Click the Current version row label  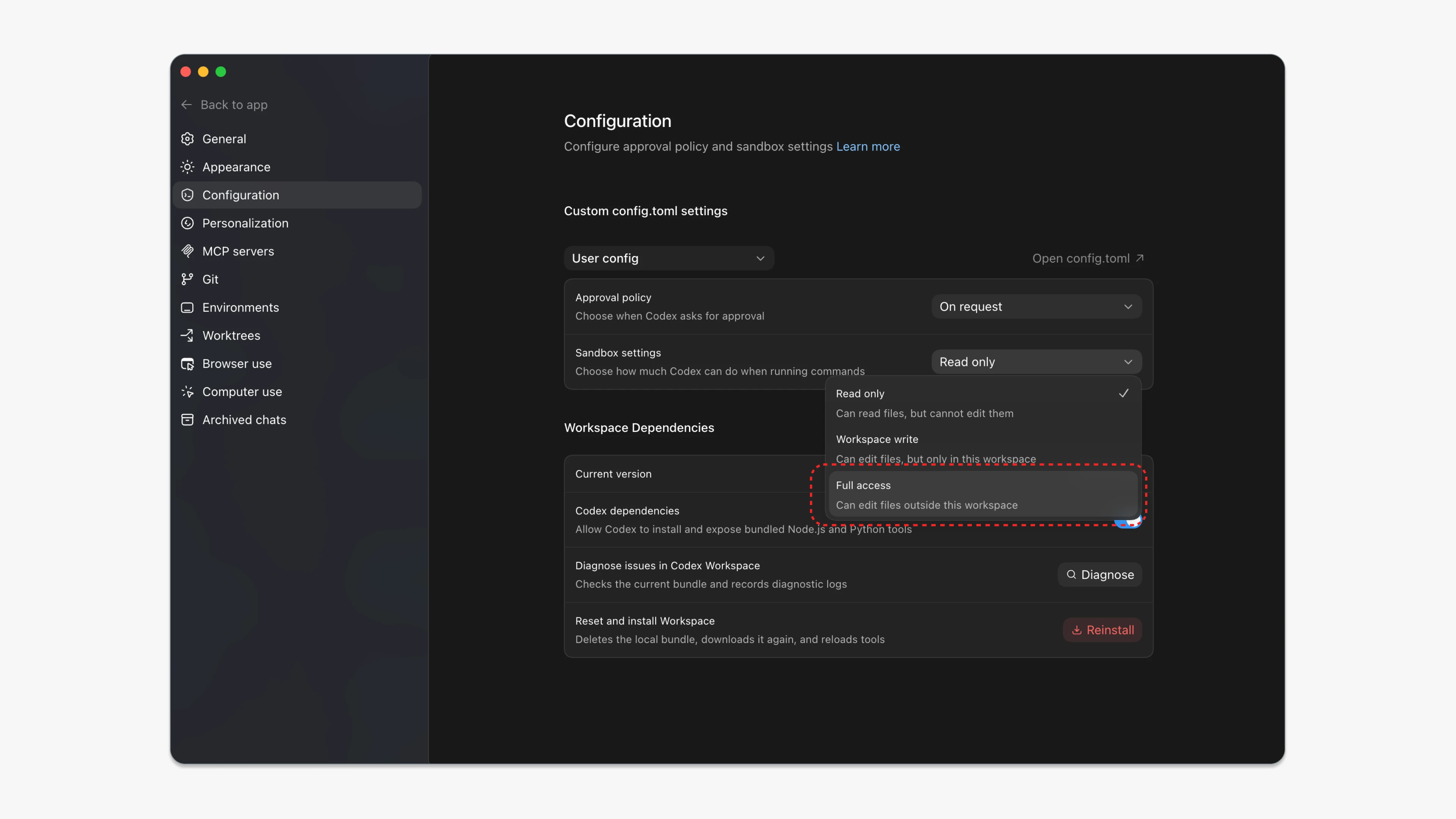coord(613,474)
